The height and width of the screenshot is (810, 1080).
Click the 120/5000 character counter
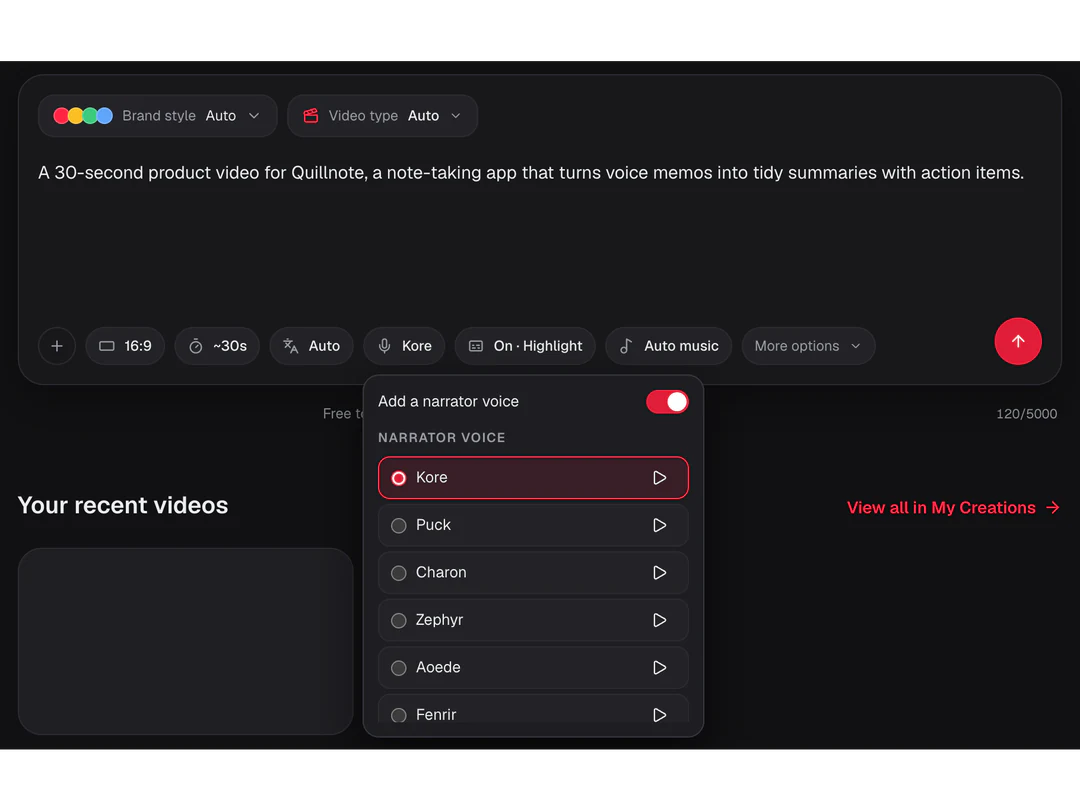[1026, 414]
